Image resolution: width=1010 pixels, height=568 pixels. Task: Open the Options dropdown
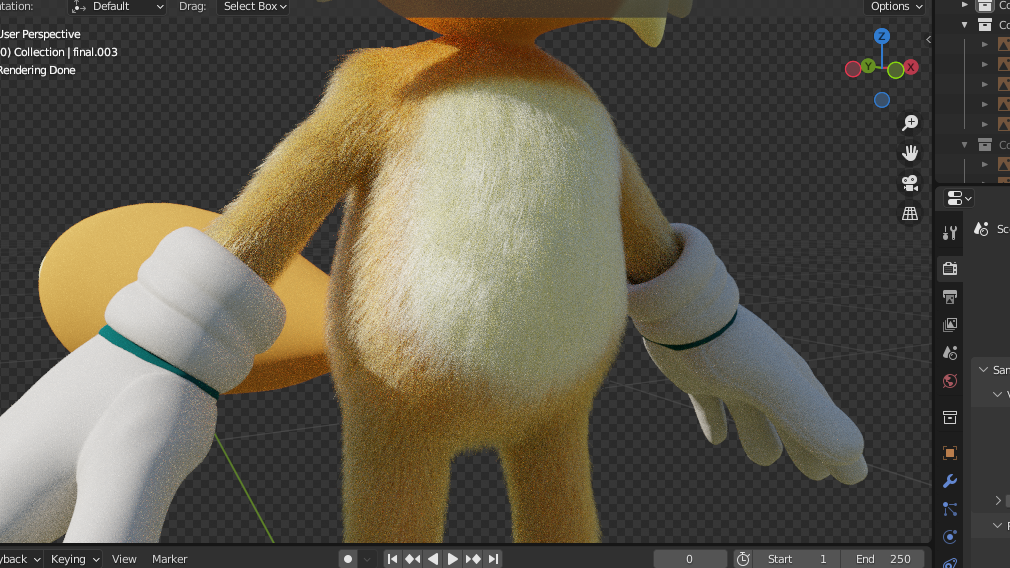pyautogui.click(x=897, y=6)
